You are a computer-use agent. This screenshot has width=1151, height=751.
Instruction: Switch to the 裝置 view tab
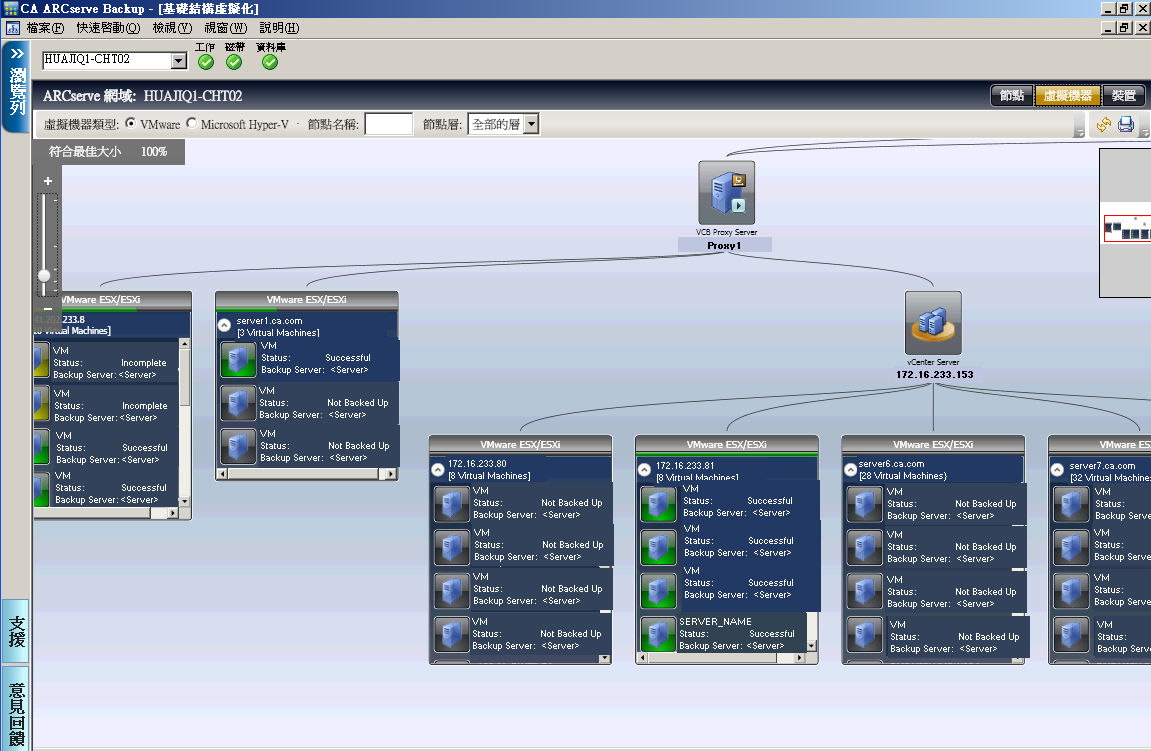point(1123,95)
